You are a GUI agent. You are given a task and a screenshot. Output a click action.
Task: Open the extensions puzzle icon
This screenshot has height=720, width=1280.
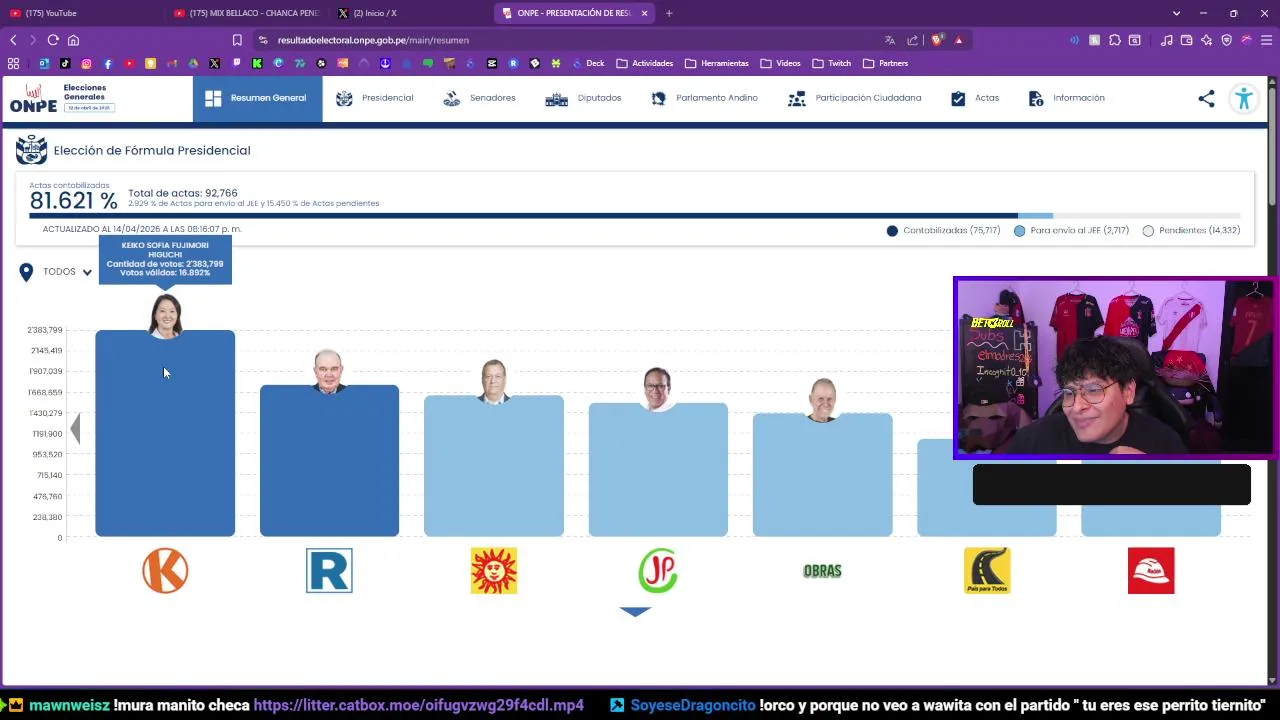click(x=1115, y=40)
